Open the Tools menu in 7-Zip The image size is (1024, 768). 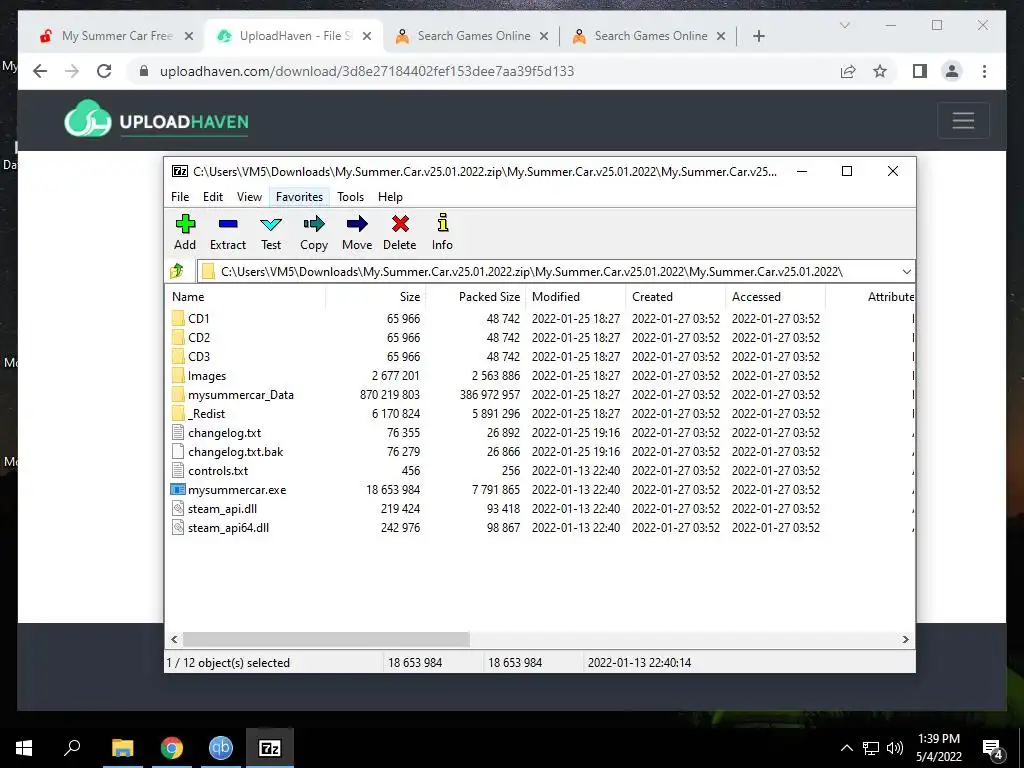350,197
